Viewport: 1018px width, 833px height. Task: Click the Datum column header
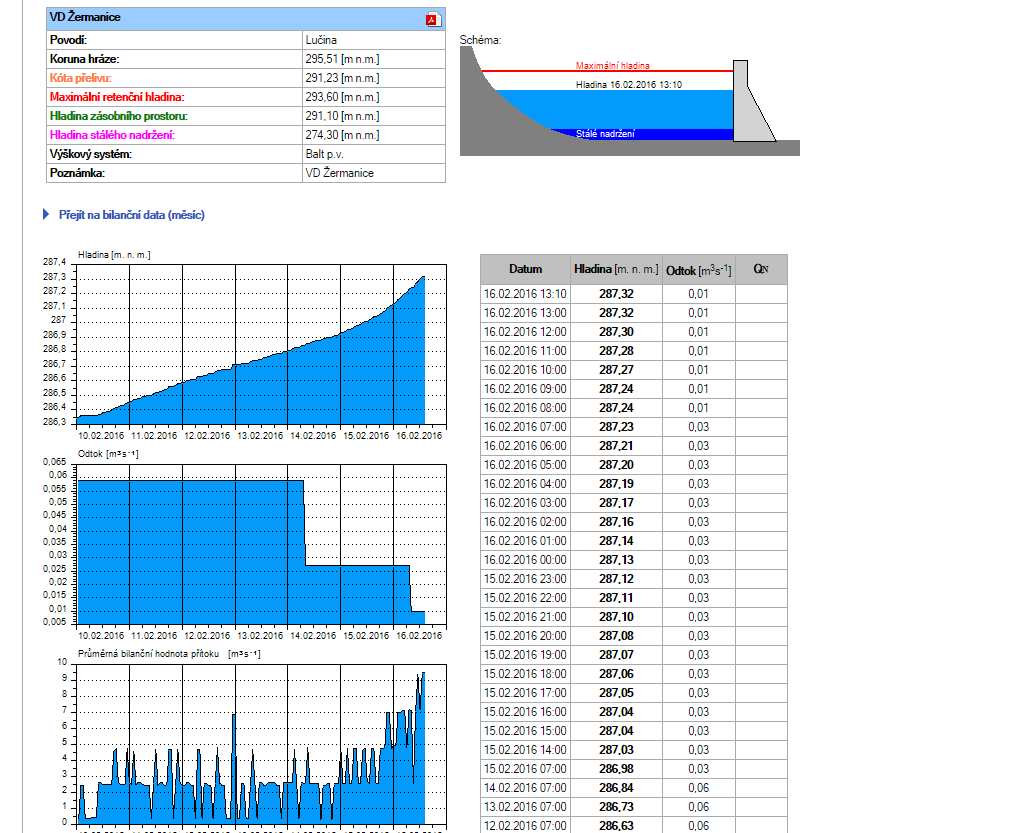pos(525,269)
